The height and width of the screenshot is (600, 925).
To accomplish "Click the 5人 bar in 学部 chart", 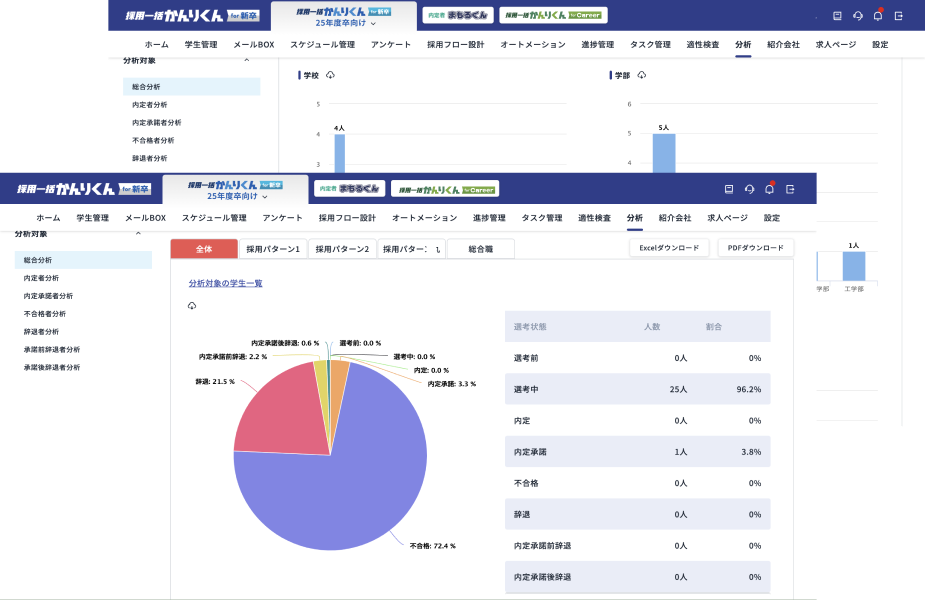I will coord(664,153).
